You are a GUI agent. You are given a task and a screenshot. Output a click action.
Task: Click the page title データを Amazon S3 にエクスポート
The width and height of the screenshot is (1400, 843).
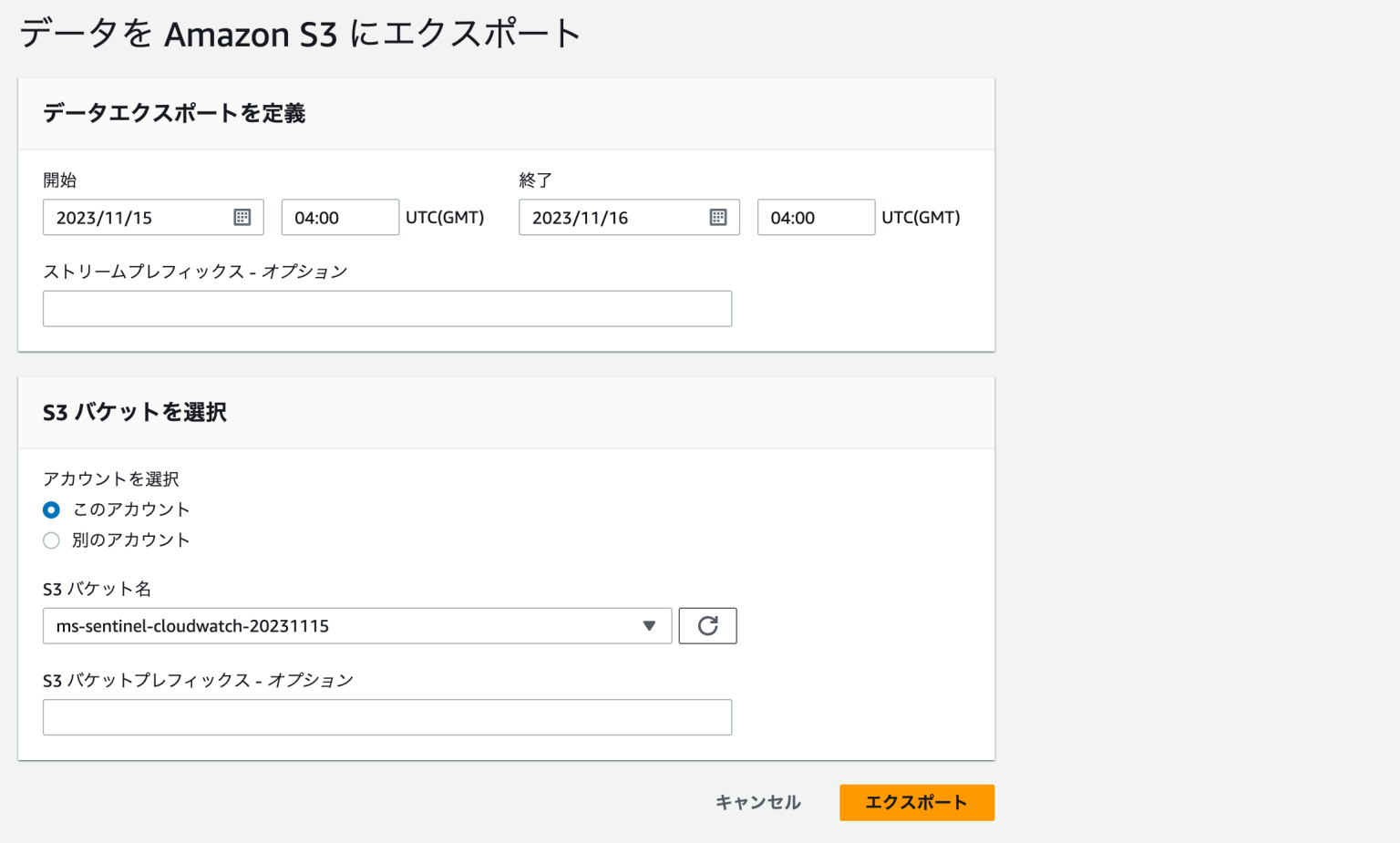tap(297, 34)
